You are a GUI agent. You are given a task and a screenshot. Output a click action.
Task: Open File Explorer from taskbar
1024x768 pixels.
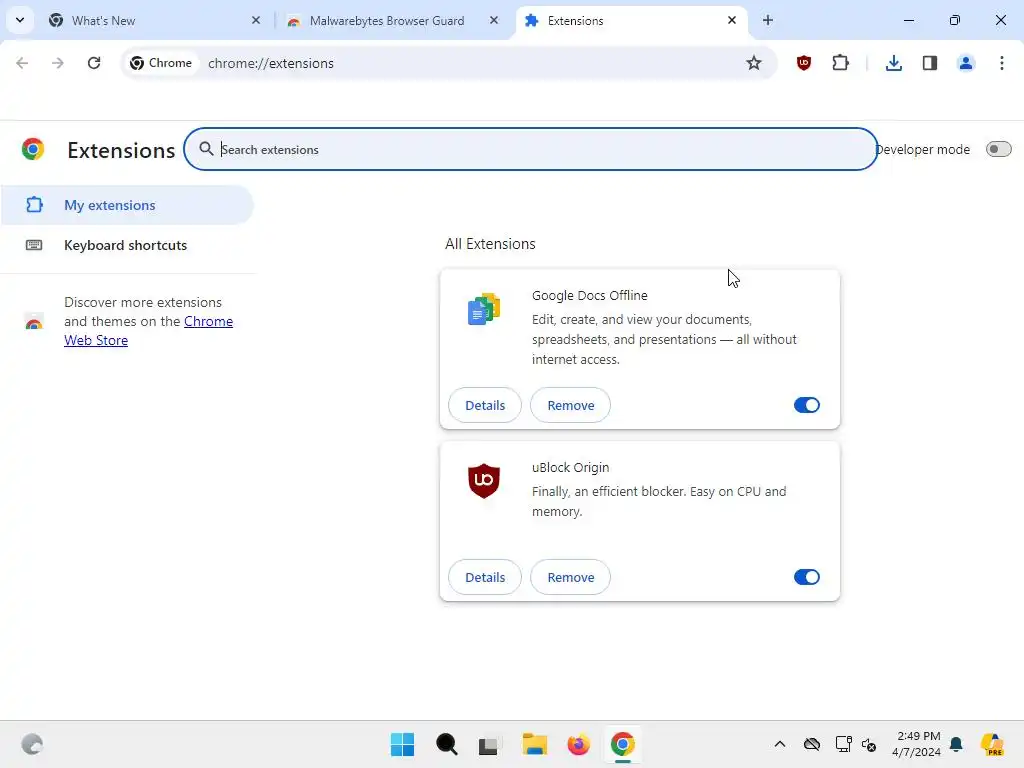(x=534, y=744)
